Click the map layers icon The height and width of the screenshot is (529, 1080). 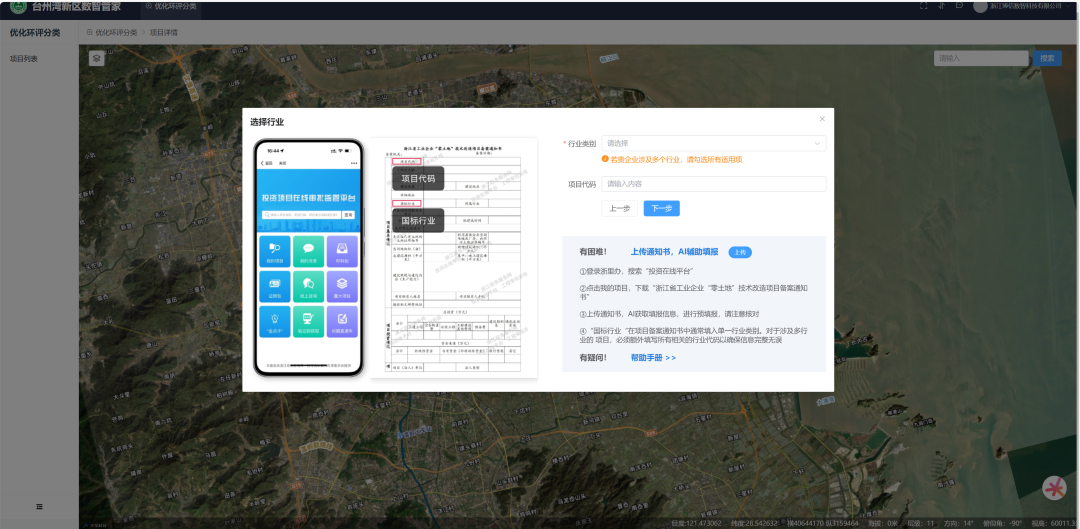(96, 58)
